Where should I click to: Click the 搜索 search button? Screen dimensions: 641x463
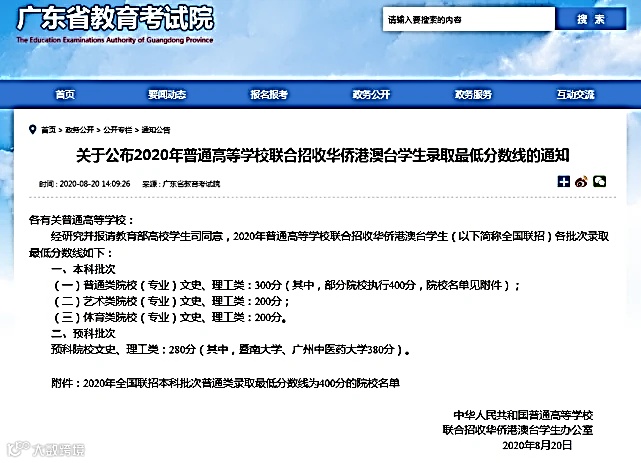point(591,19)
